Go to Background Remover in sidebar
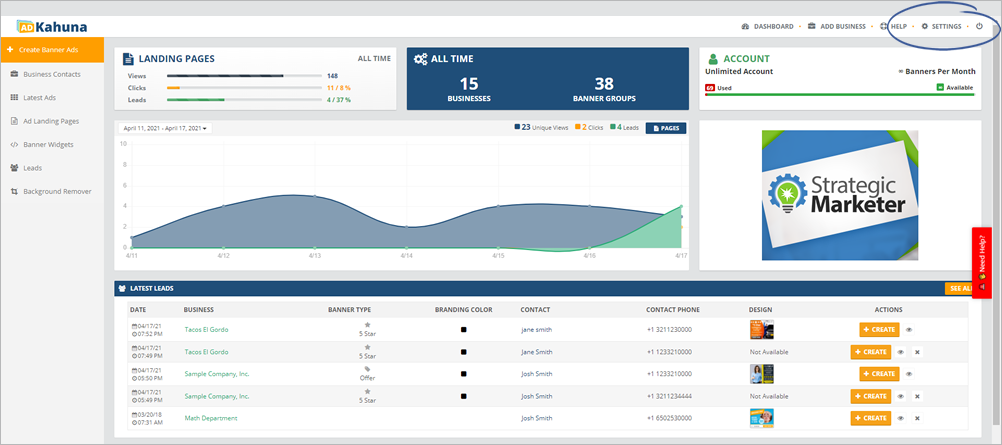The width and height of the screenshot is (1002, 445). (x=56, y=190)
